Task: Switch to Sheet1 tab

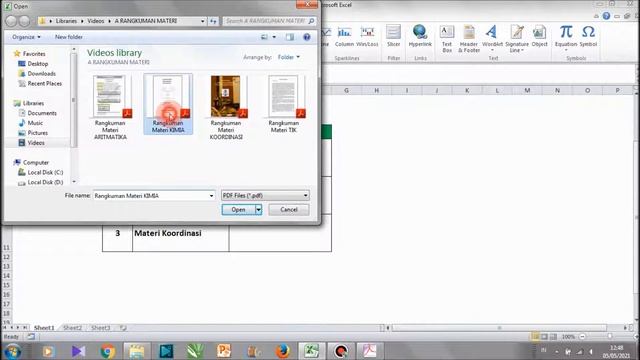Action: point(44,328)
